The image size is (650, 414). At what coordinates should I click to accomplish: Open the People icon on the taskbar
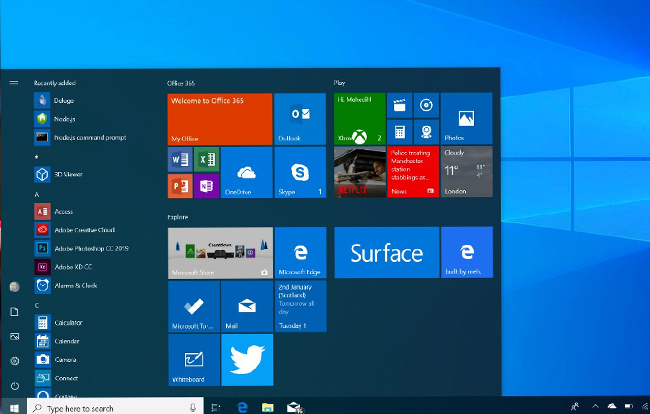click(575, 407)
